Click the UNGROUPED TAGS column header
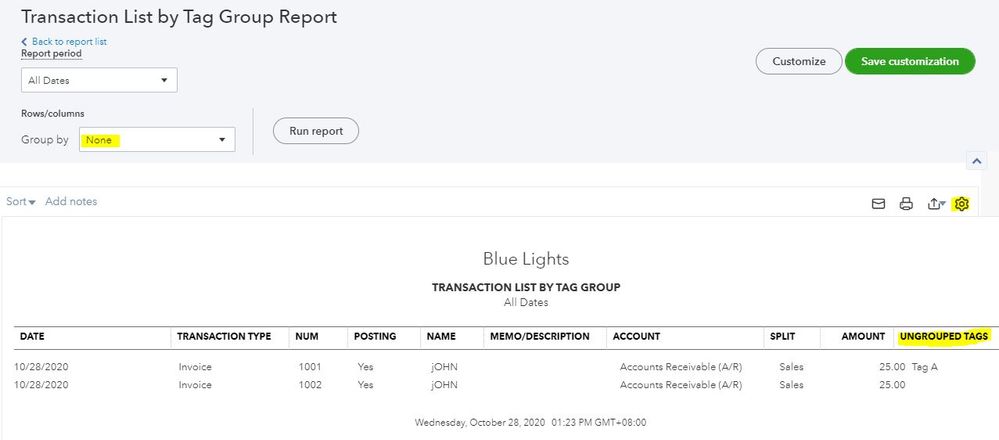 pos(944,337)
